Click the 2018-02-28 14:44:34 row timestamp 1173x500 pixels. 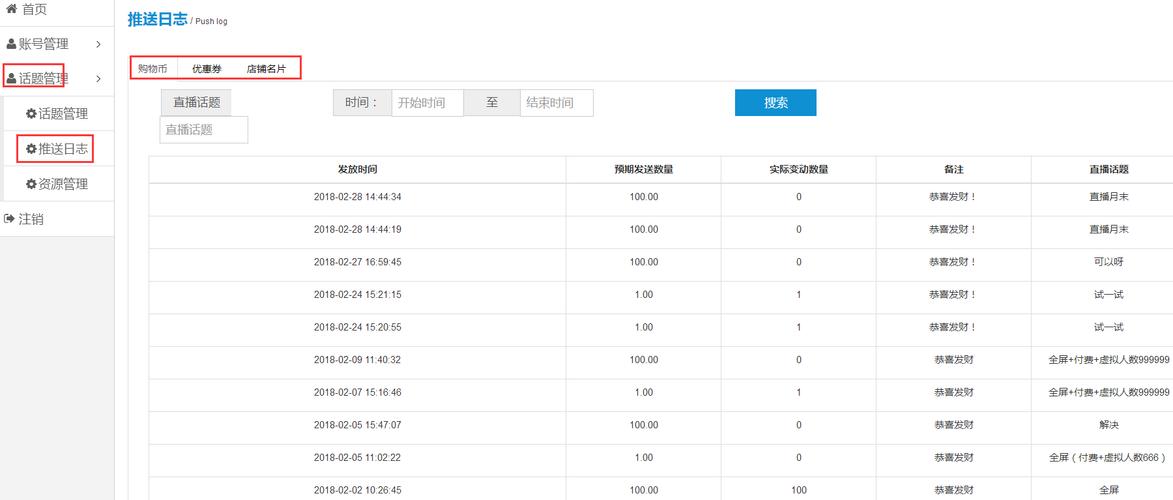tap(357, 197)
